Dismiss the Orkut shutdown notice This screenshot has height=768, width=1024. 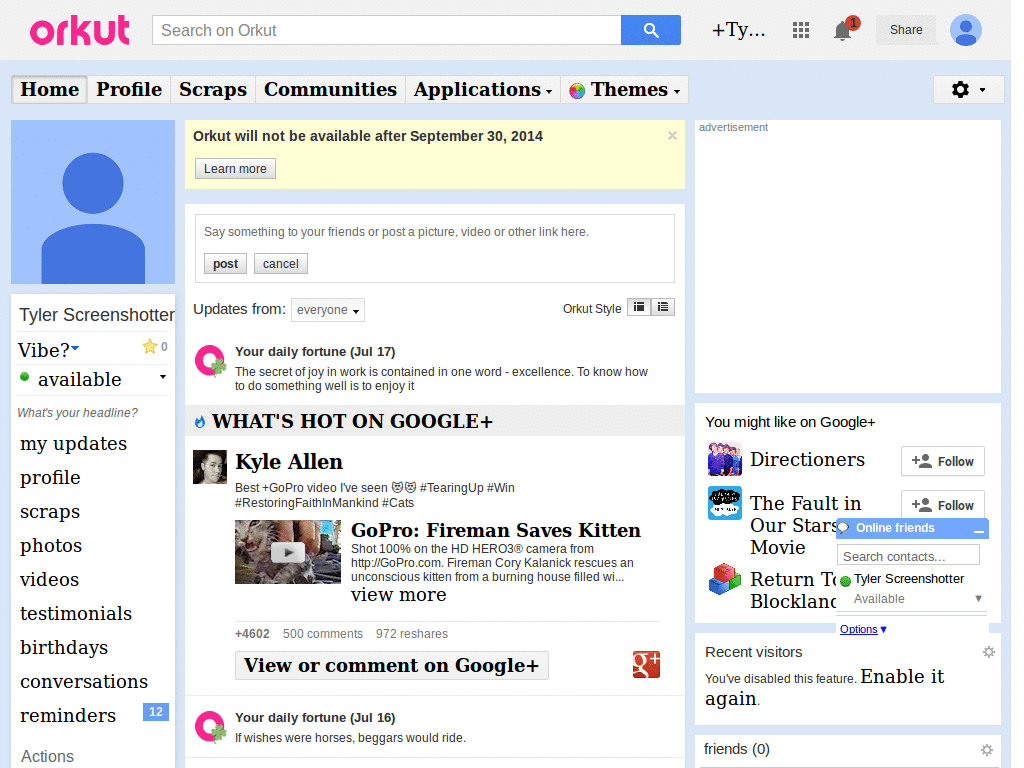(672, 136)
